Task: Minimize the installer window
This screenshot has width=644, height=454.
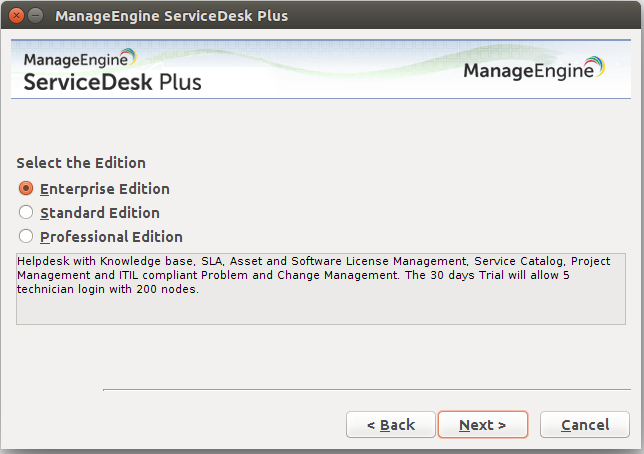Action: [36, 16]
